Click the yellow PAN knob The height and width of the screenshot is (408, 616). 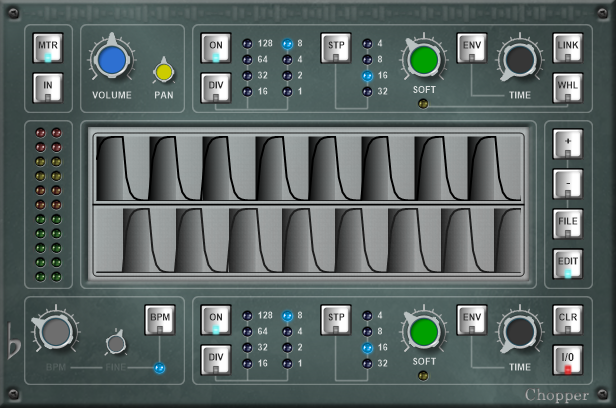click(x=164, y=72)
